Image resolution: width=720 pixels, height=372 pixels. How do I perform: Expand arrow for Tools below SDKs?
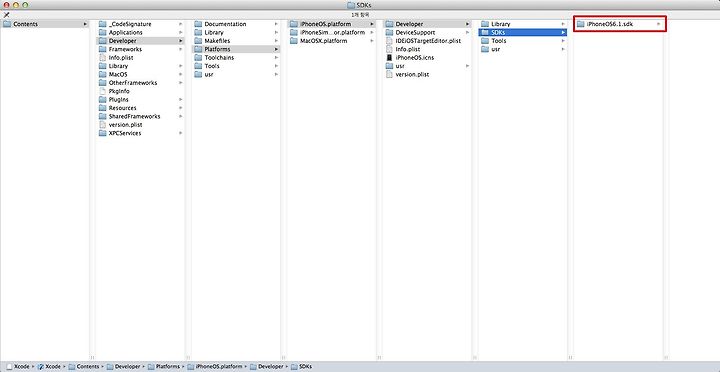563,41
